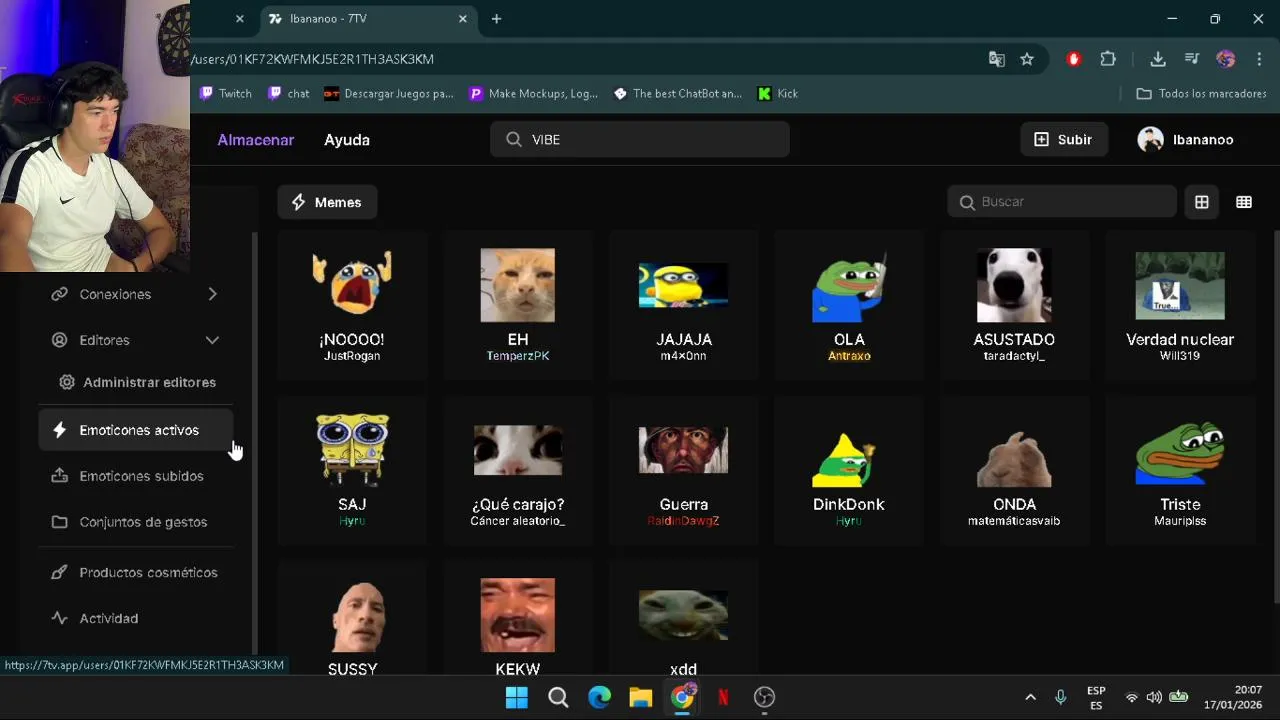The height and width of the screenshot is (720, 1280).
Task: Open Administrar editores gear icon
Action: tap(67, 382)
